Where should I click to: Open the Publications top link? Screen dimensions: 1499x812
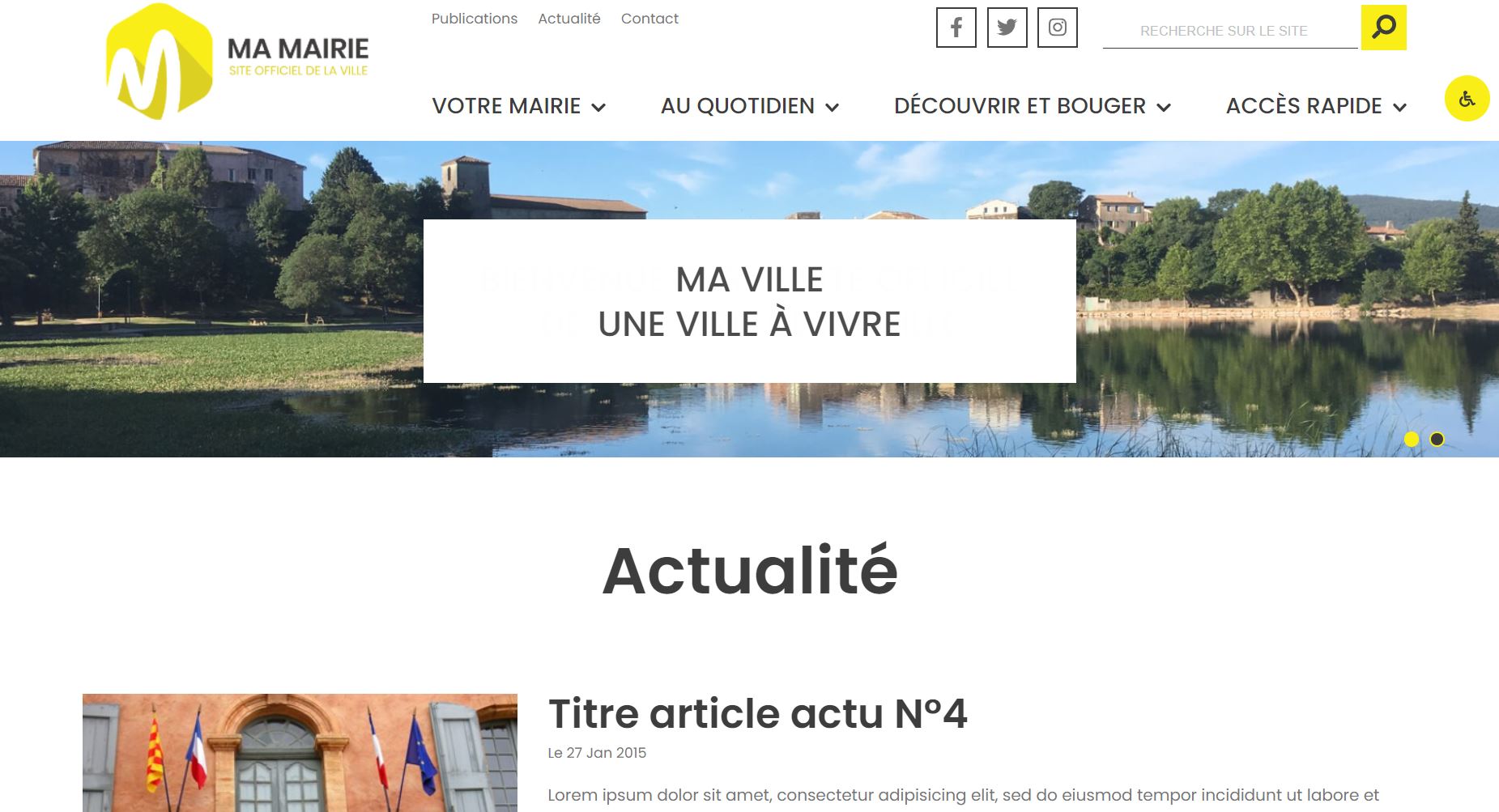click(x=474, y=19)
